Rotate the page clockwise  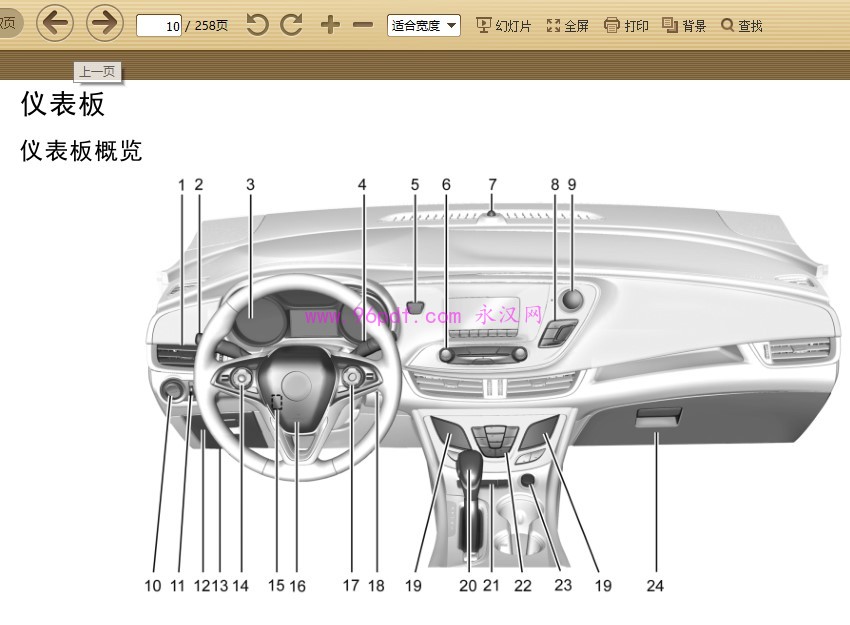pos(291,25)
